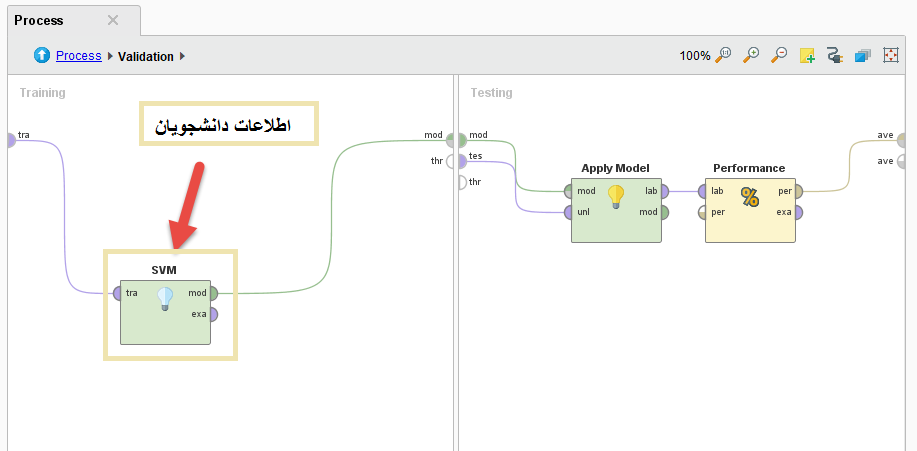Viewport: 917px width, 451px height.
Task: Click the Validation breadcrumb item
Action: pyautogui.click(x=145, y=57)
